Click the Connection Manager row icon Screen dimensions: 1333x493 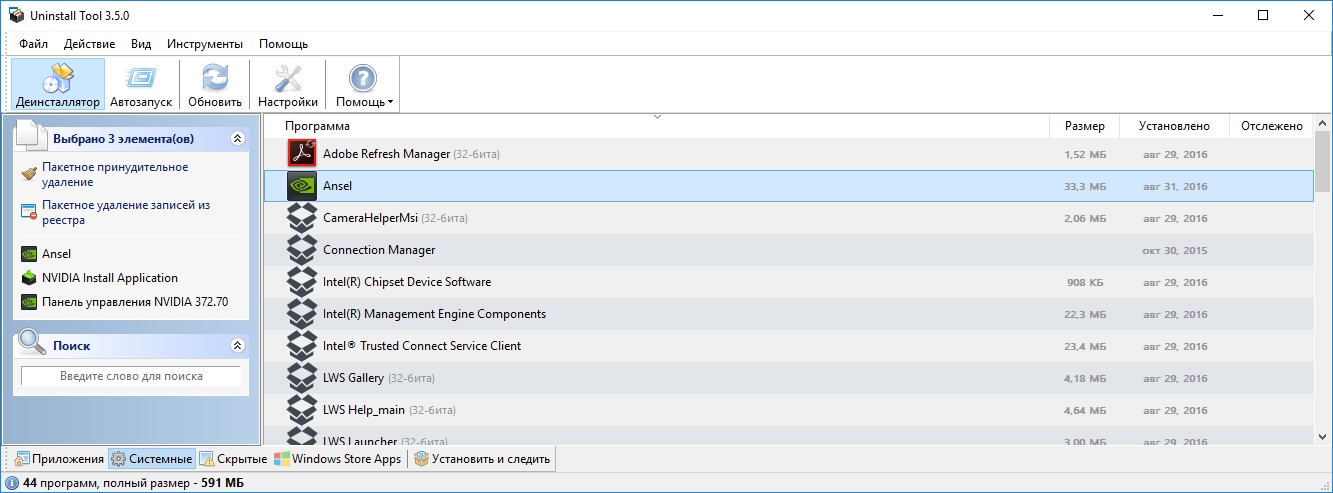(302, 250)
